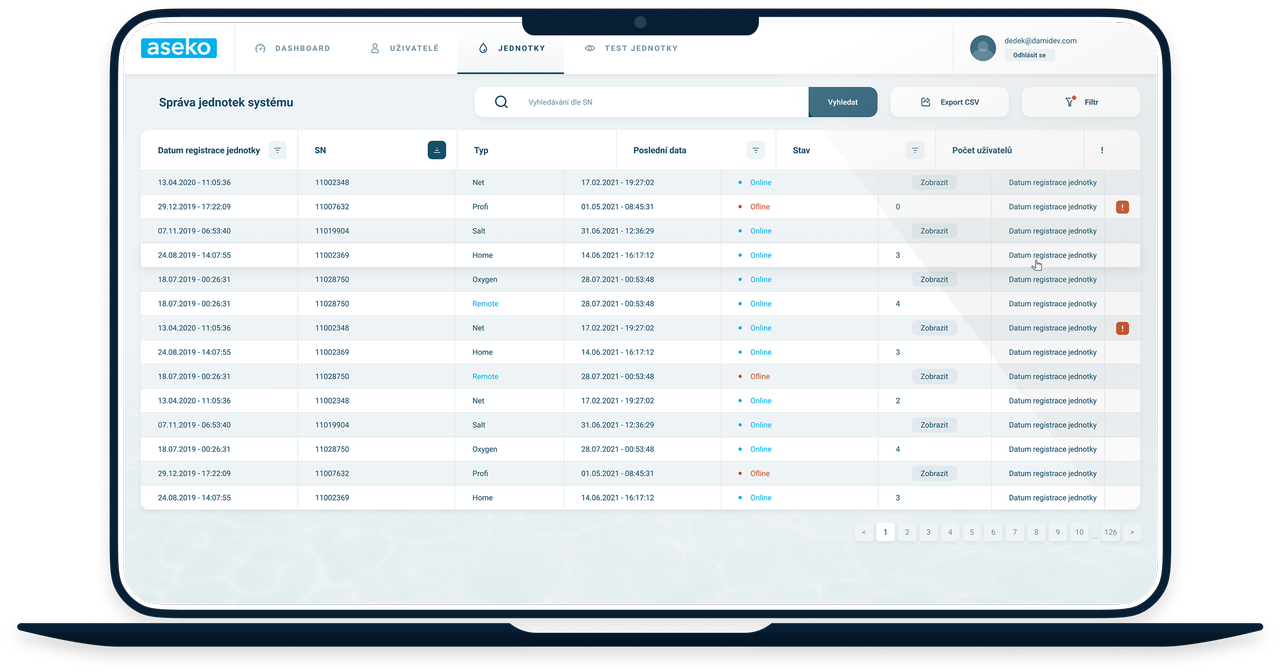1280x672 pixels.
Task: Click the search magnifier icon
Action: click(501, 102)
